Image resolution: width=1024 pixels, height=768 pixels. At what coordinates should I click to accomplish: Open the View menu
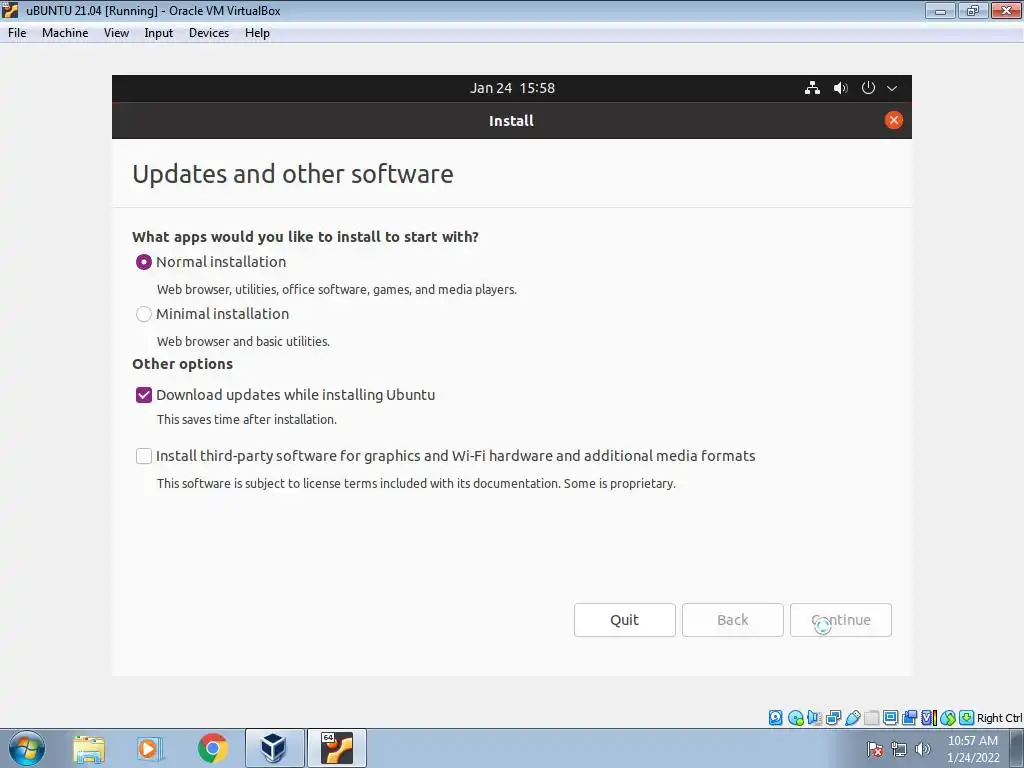[x=116, y=33]
